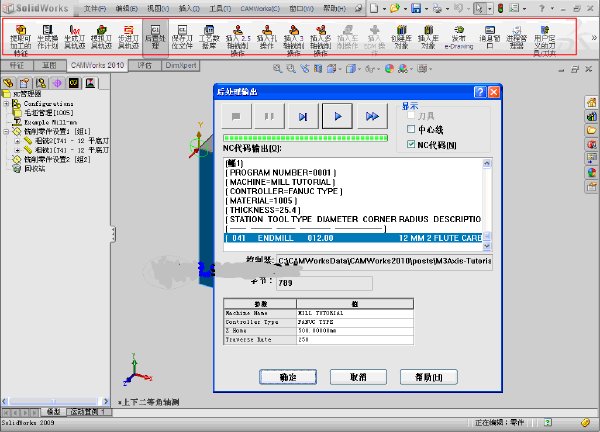The width and height of the screenshot is (600, 432).
Task: Click User Defined Tool/Holder icon
Action: point(545,40)
